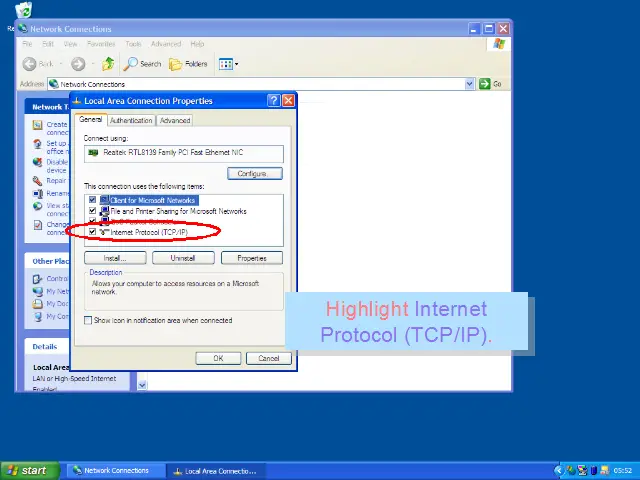Click the Configure... button
The image size is (640, 480).
pyautogui.click(x=252, y=173)
